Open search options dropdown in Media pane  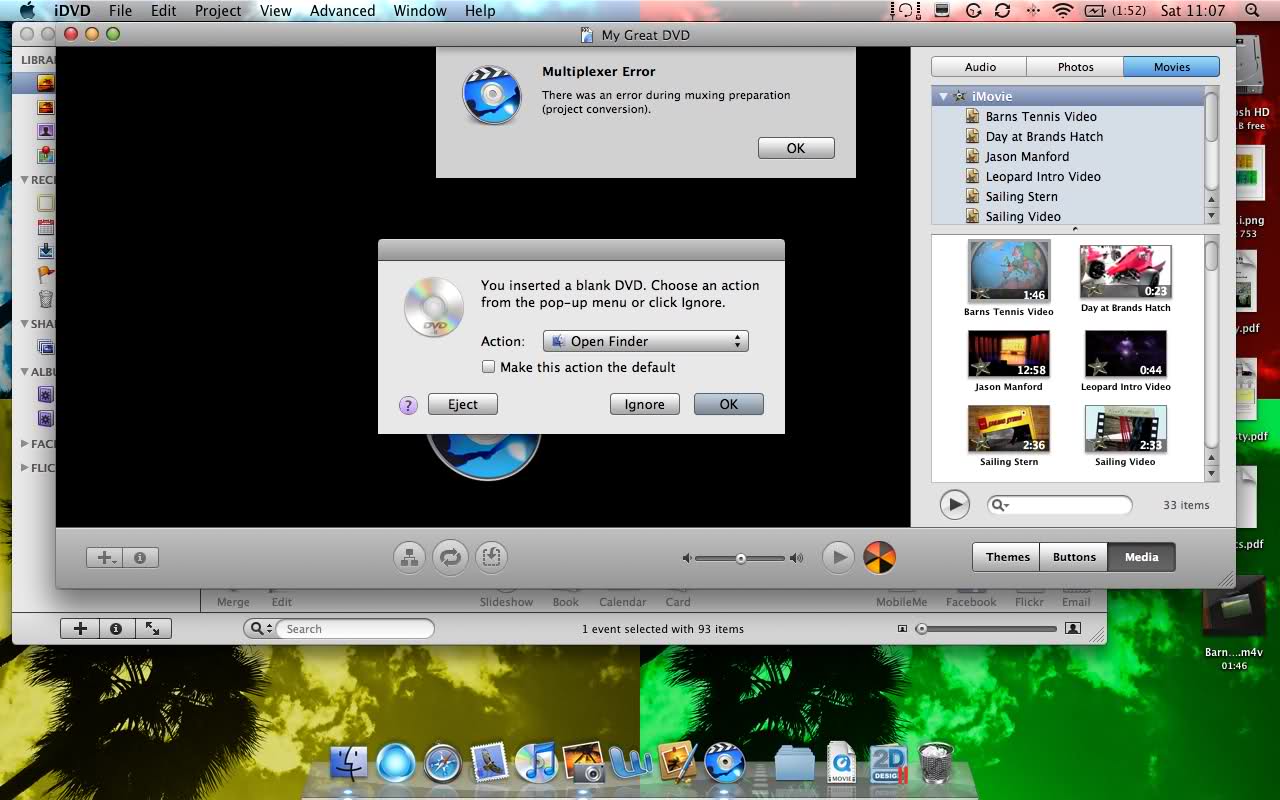click(1000, 505)
